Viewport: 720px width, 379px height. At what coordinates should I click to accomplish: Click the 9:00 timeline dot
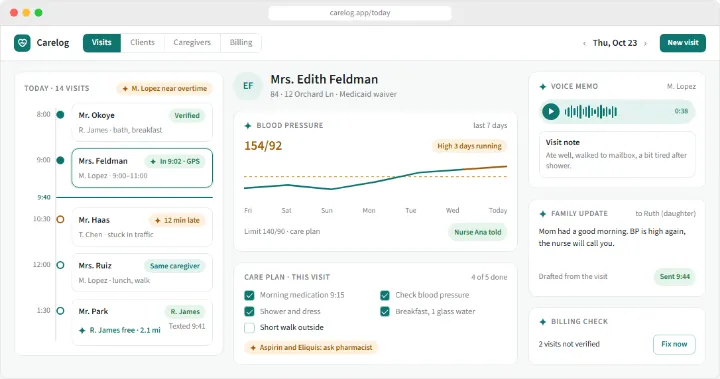coord(60,160)
